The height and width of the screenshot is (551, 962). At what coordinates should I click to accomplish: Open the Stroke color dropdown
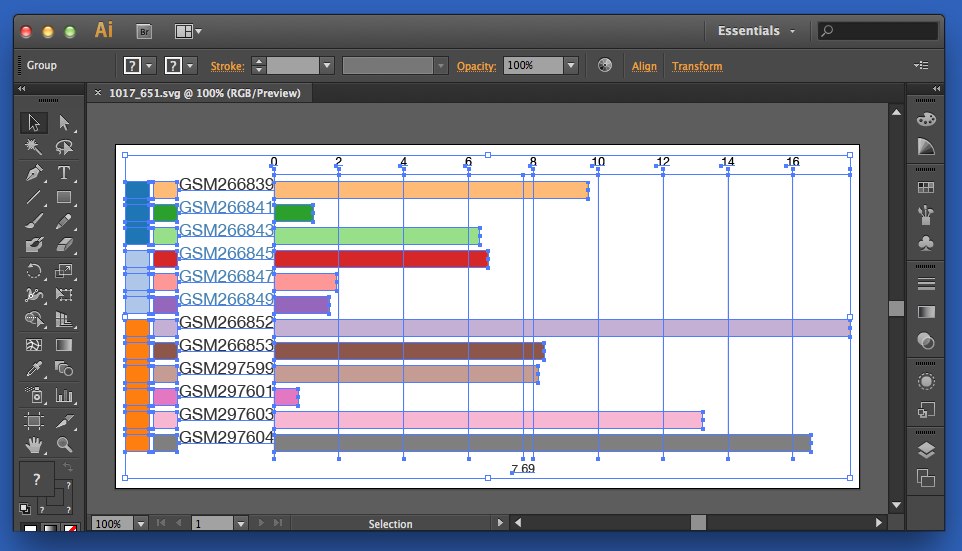point(190,65)
